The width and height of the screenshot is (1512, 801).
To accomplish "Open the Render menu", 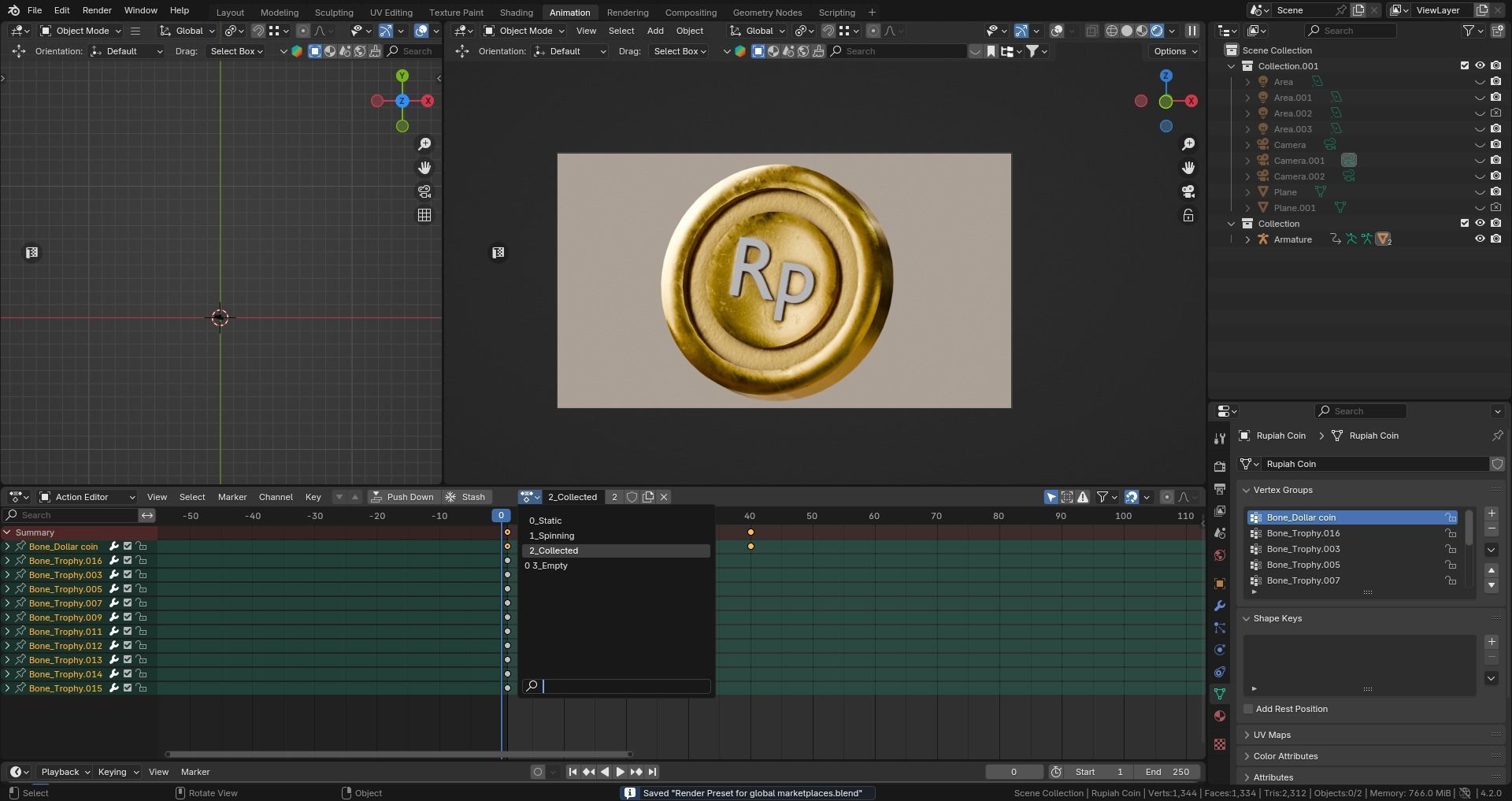I will click(97, 10).
